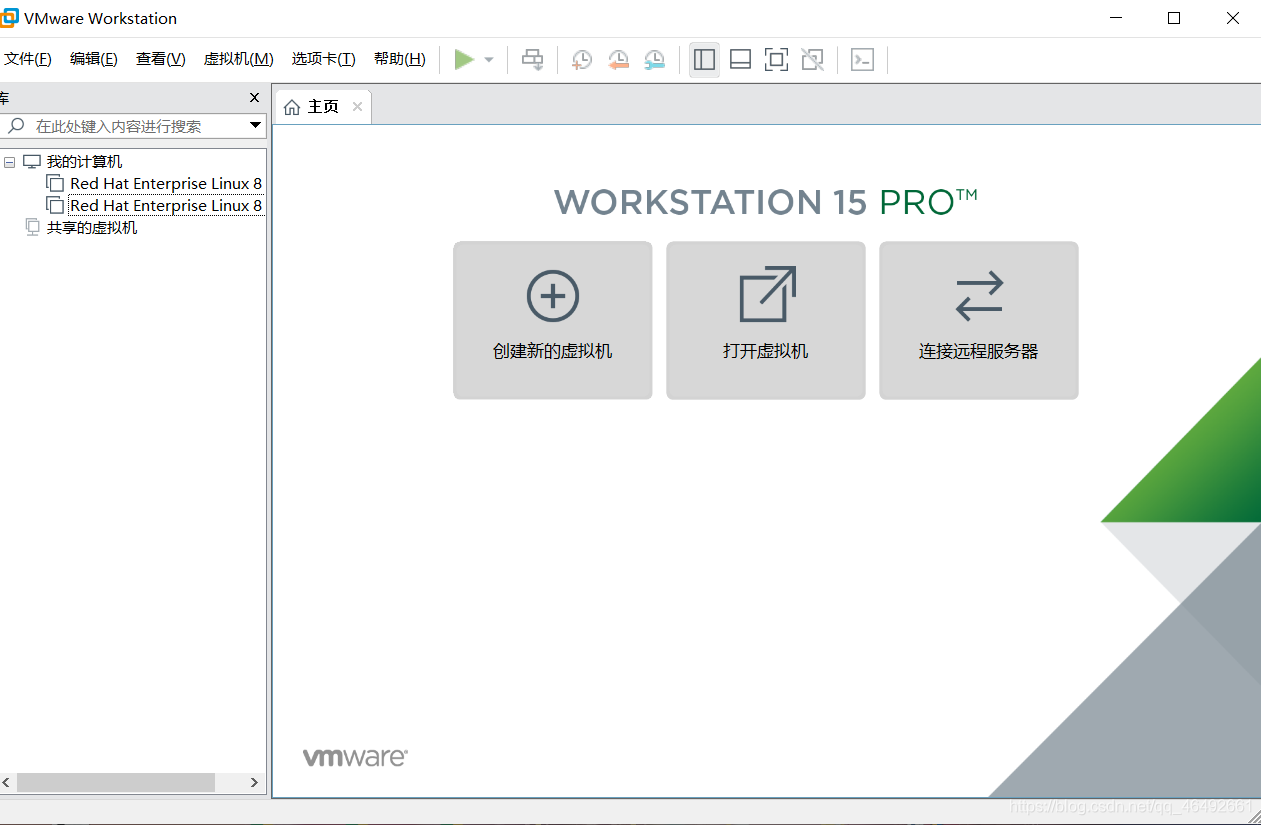
Task: Click the search magnifier icon in library
Action: pyautogui.click(x=16, y=126)
